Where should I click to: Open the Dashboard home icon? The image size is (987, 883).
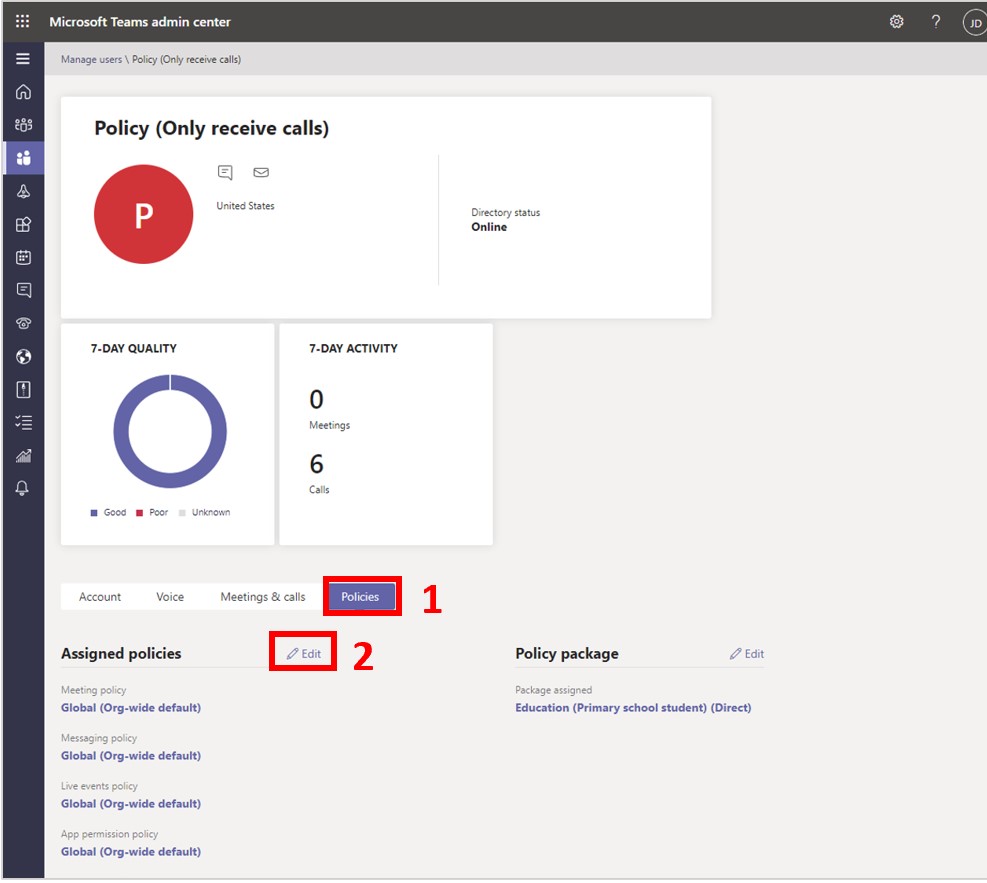(22, 90)
